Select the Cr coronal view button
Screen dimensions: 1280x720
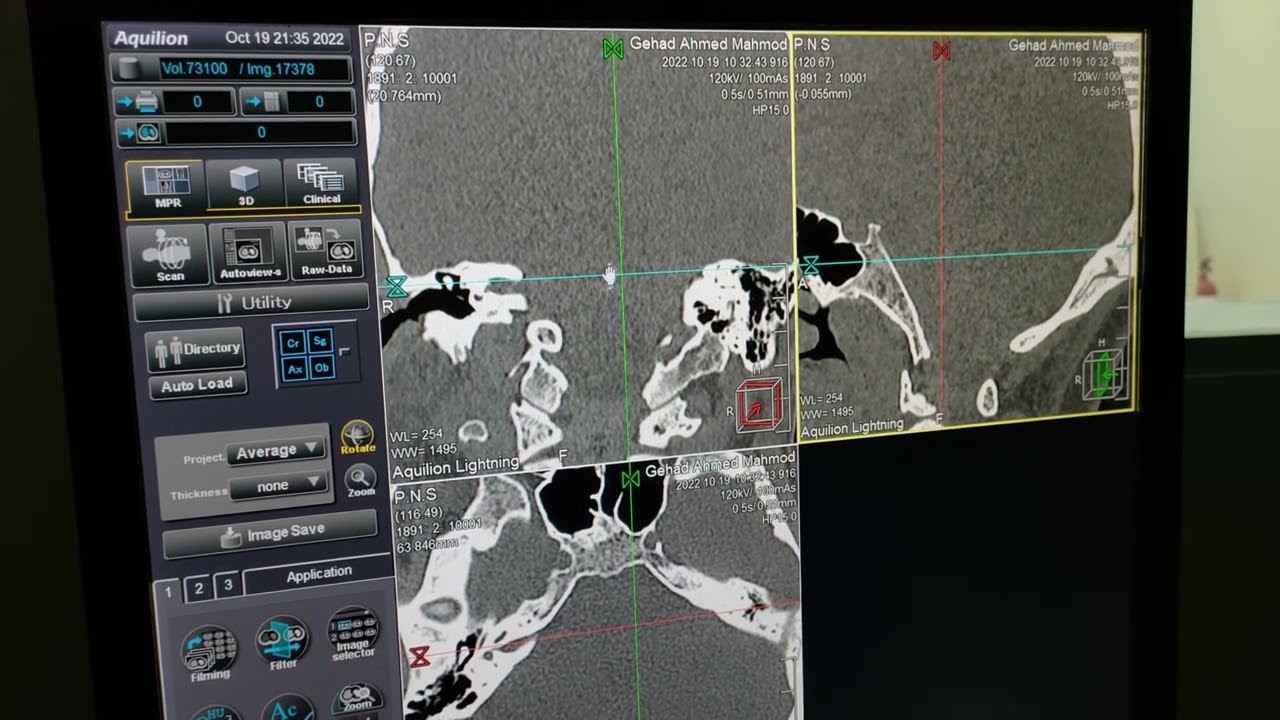pyautogui.click(x=293, y=343)
